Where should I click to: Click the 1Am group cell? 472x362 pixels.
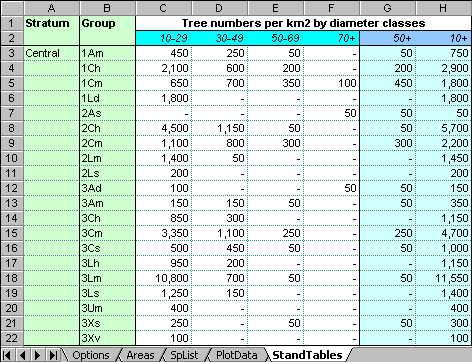click(107, 53)
